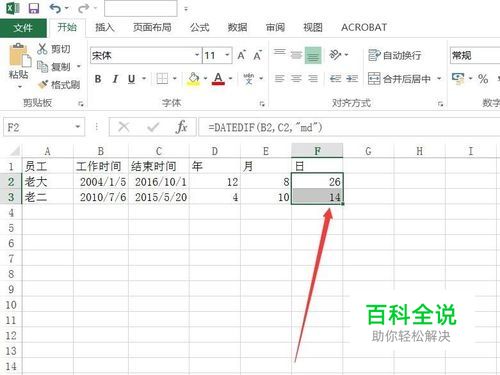The image size is (500, 375).
Task: Align cell content to middle
Action: point(296,55)
